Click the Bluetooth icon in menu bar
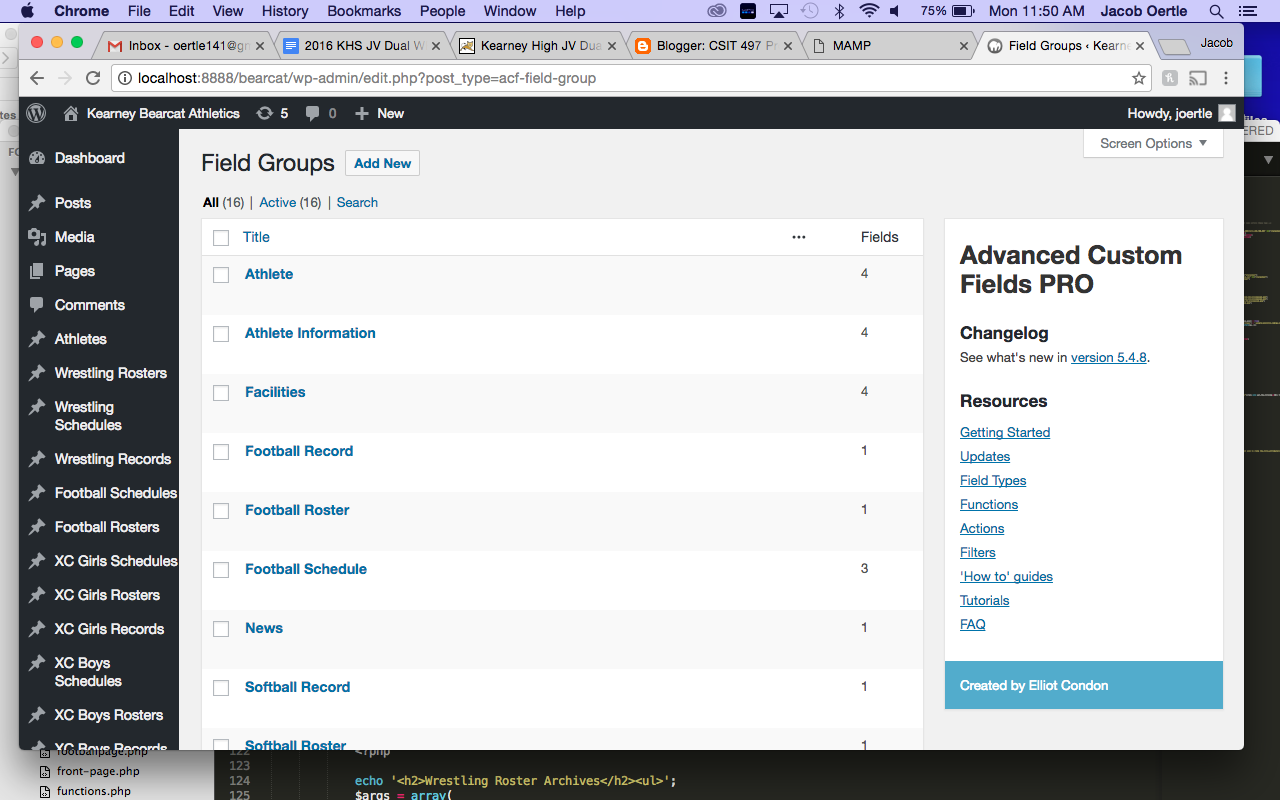The width and height of the screenshot is (1280, 800). (x=840, y=11)
